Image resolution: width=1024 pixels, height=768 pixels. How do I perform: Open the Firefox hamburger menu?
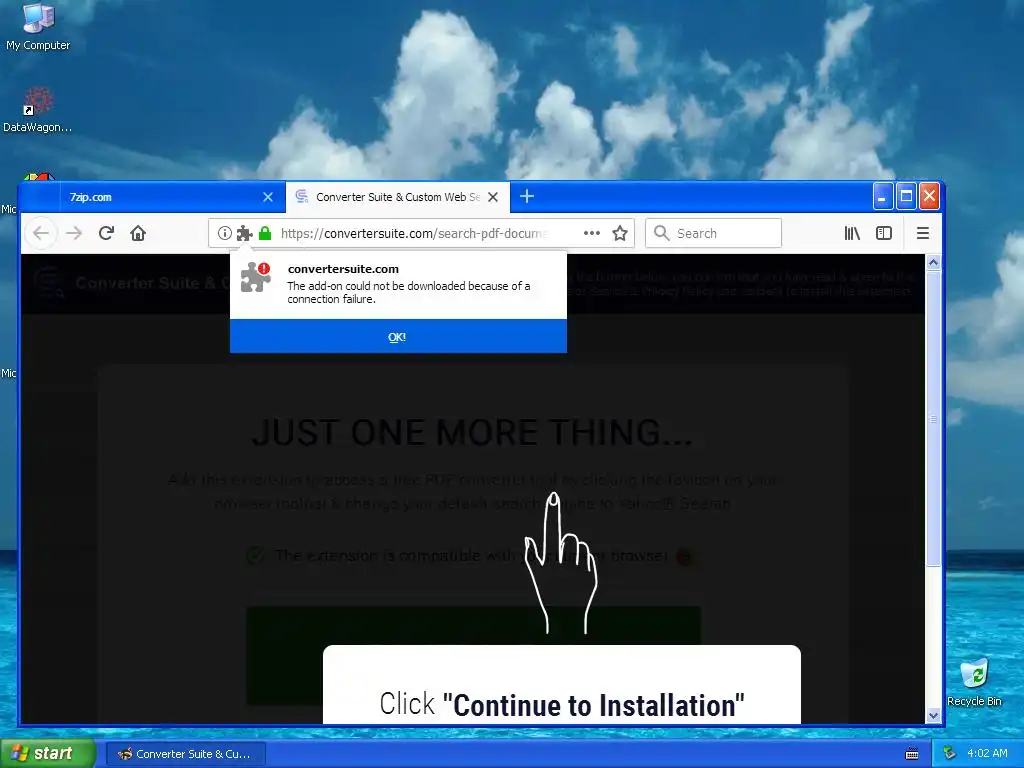pyautogui.click(x=923, y=233)
